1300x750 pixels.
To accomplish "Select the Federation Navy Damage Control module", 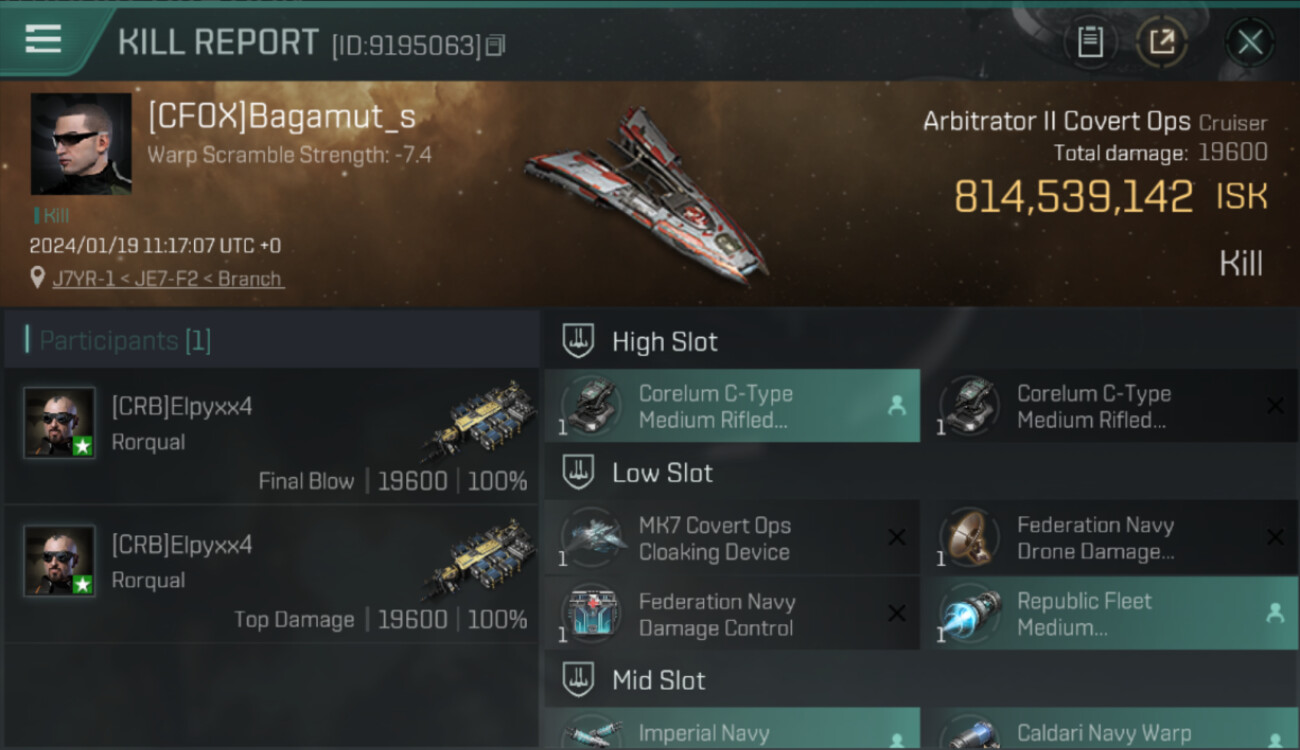I will click(x=732, y=614).
